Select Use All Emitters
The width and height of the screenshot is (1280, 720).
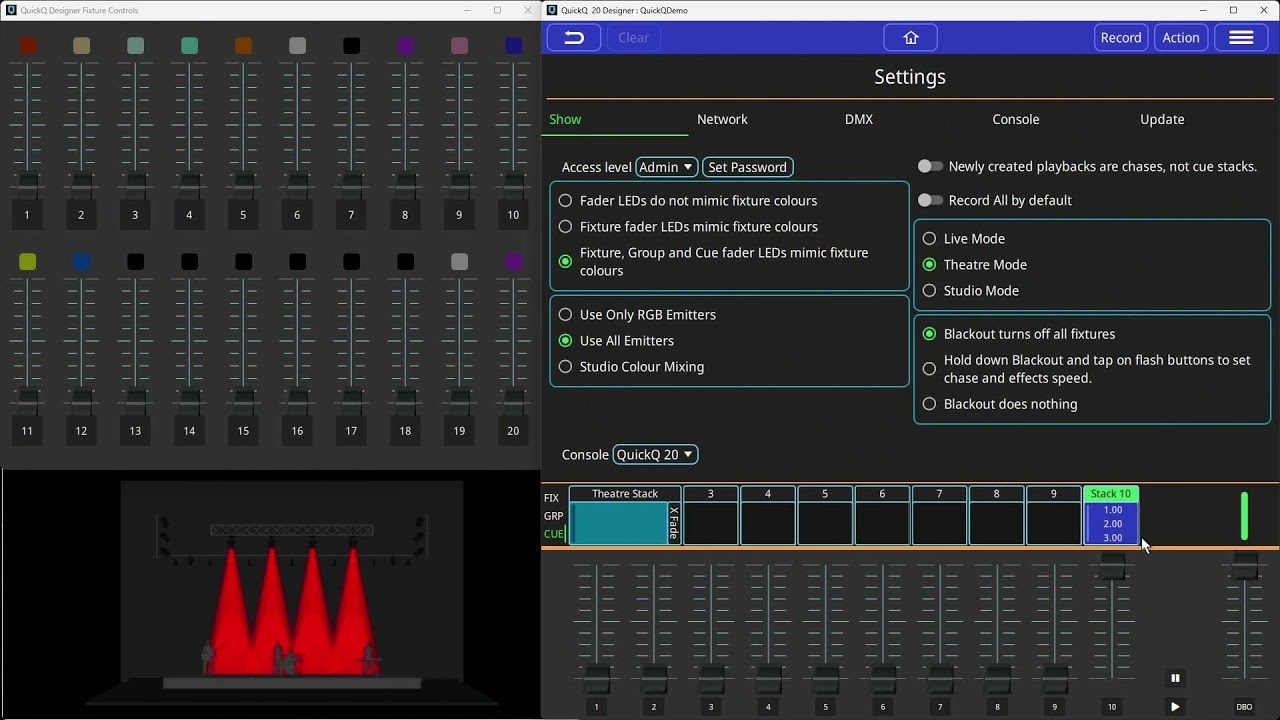[x=566, y=340]
